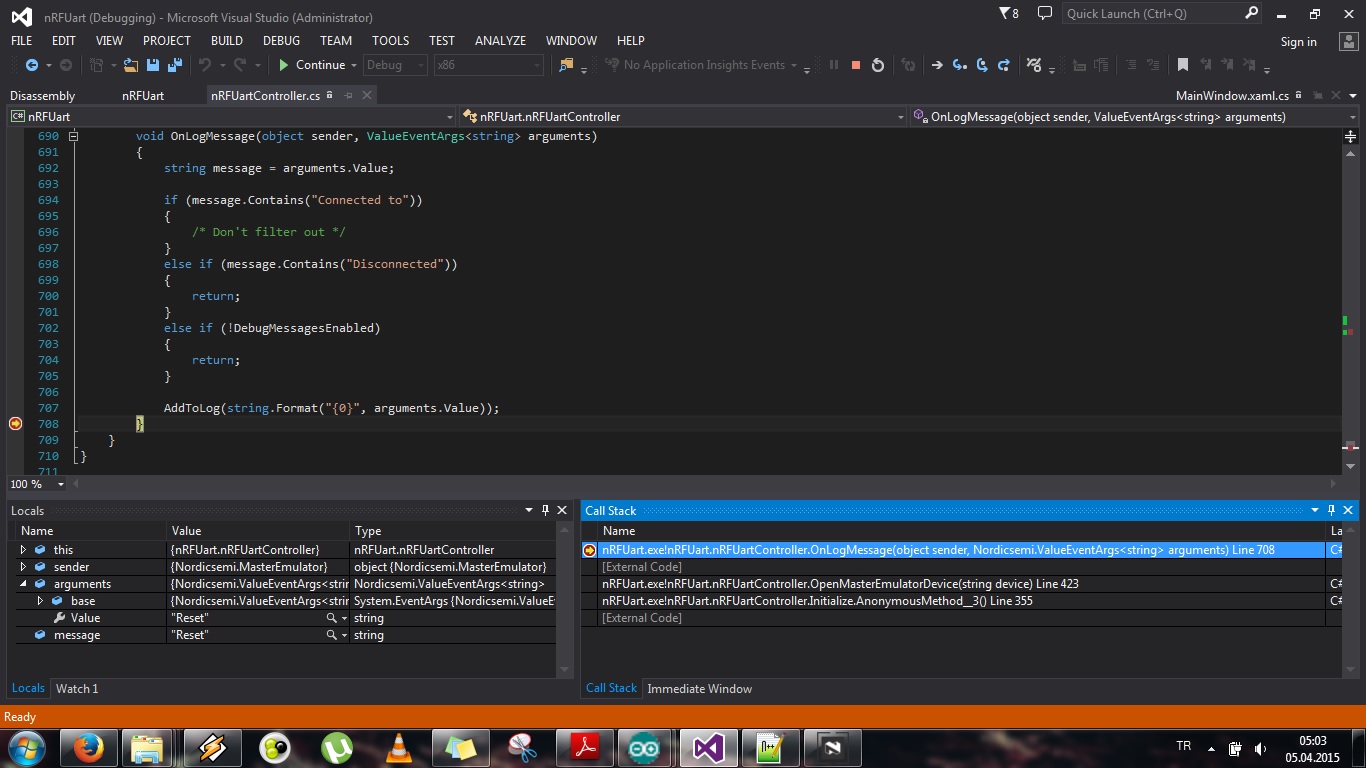Close the nRFUartController.cs tab

(x=367, y=95)
